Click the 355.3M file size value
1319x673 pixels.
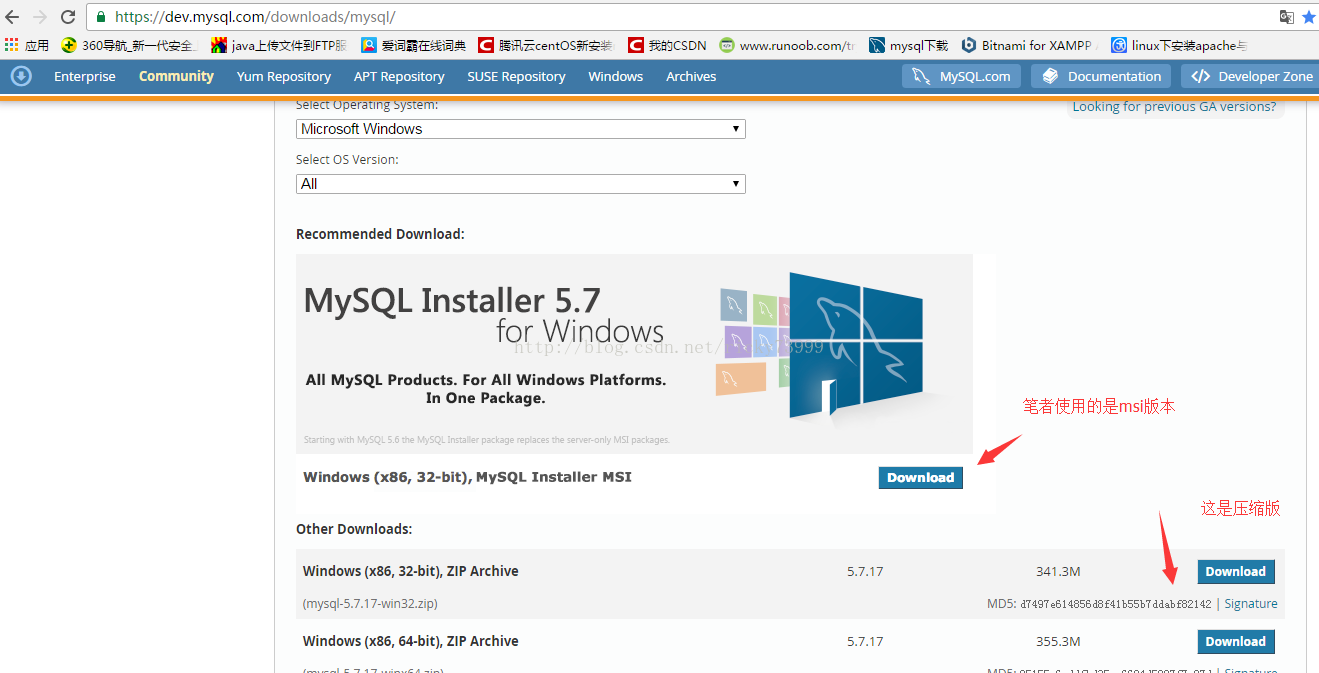pyautogui.click(x=1058, y=642)
